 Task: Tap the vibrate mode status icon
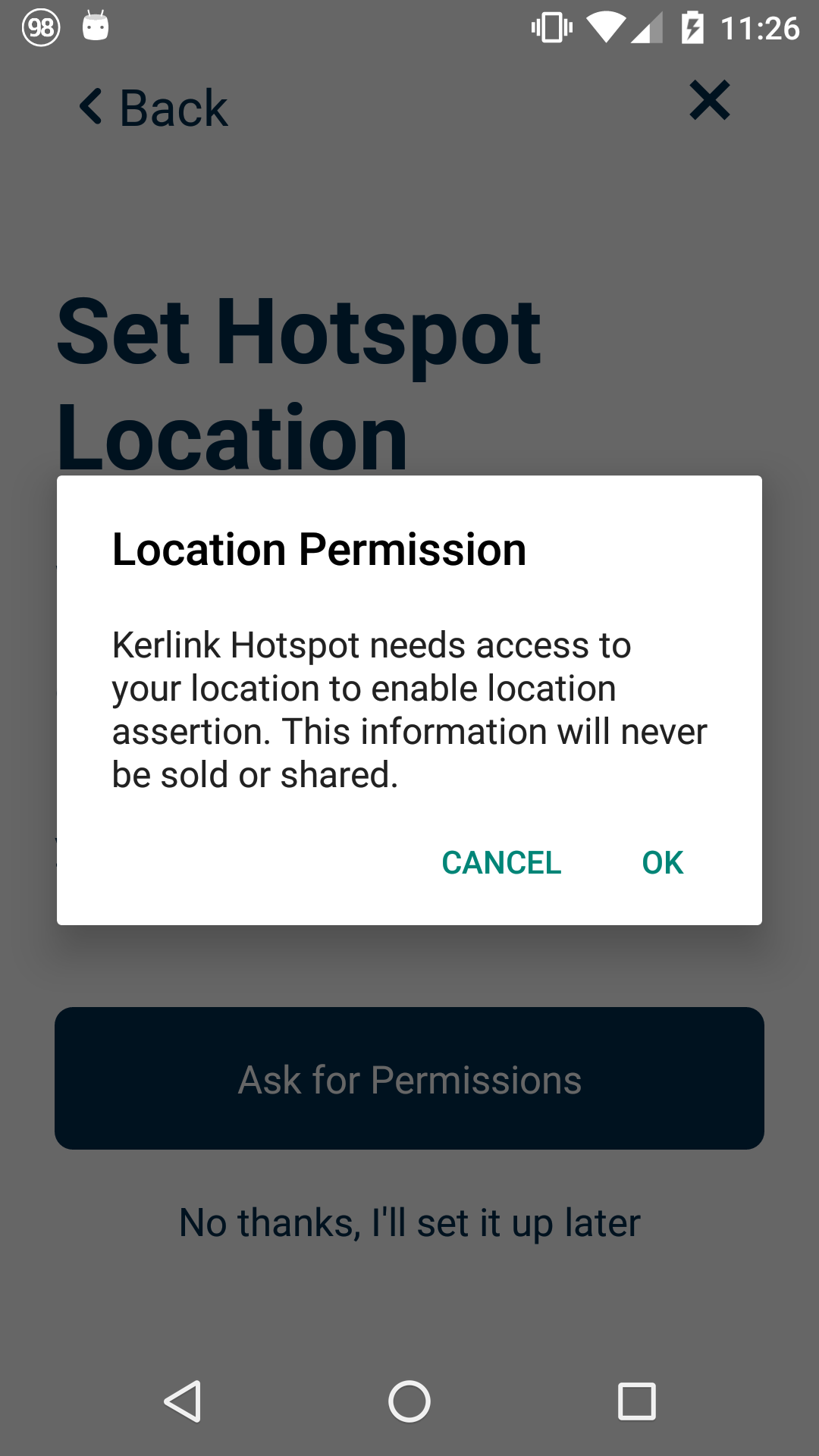[x=552, y=28]
